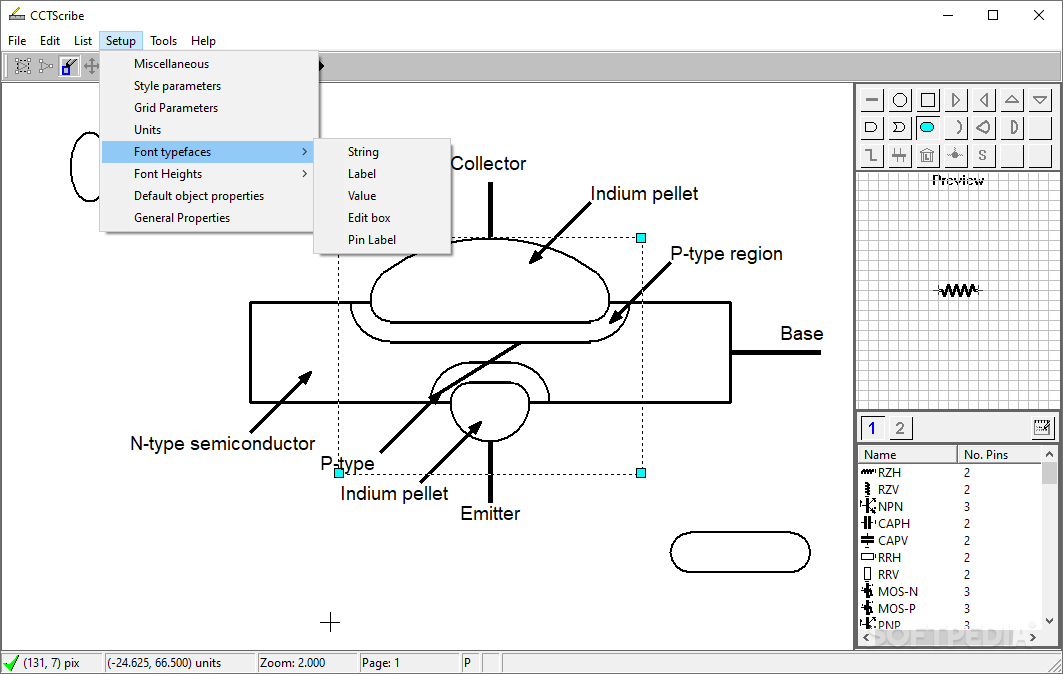
Task: Select the line shape tool
Action: 872,100
